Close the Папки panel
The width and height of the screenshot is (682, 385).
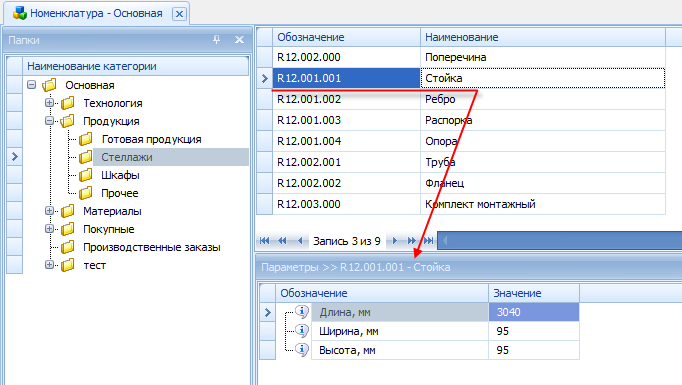pyautogui.click(x=239, y=40)
